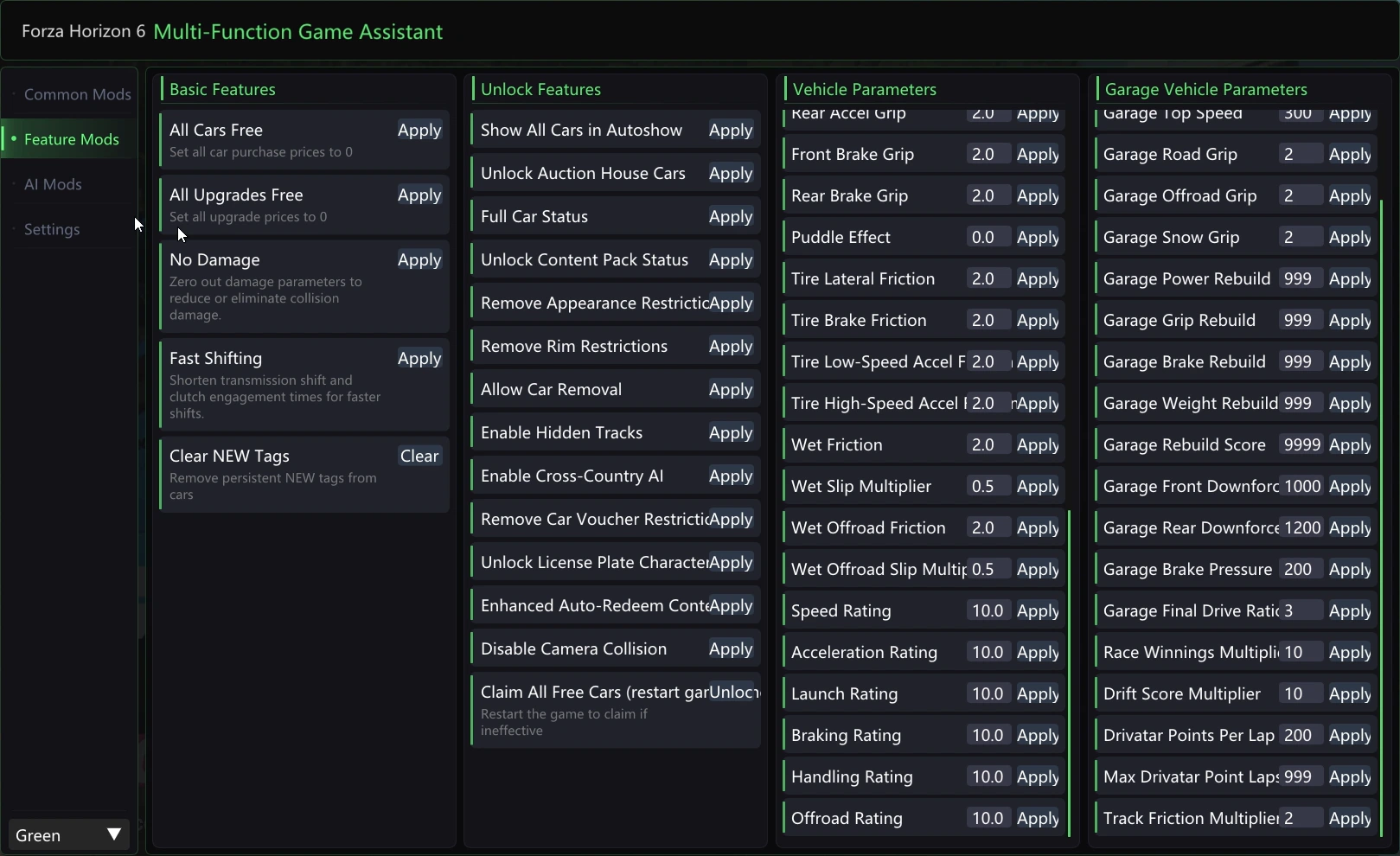Apply Unlock Content Pack Status
Viewport: 1400px width, 856px height.
pyautogui.click(x=731, y=259)
